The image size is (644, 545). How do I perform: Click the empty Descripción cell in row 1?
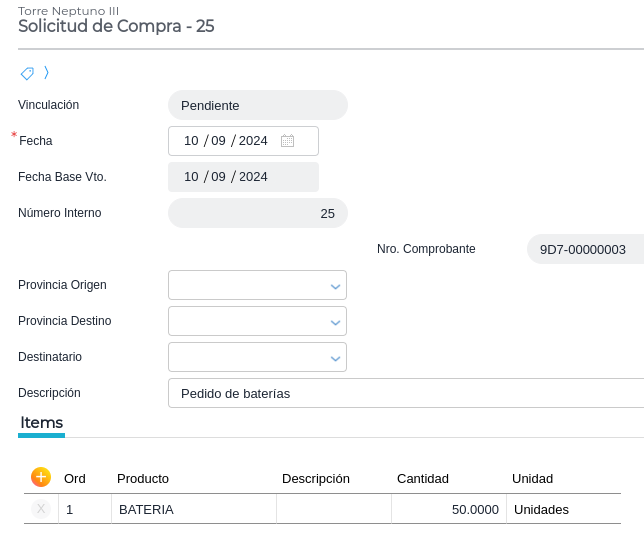point(333,509)
